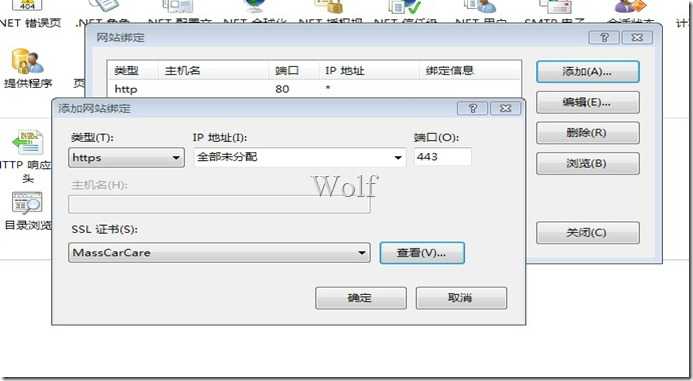Click the 关闭(C) button in 网站绑定

coord(587,232)
